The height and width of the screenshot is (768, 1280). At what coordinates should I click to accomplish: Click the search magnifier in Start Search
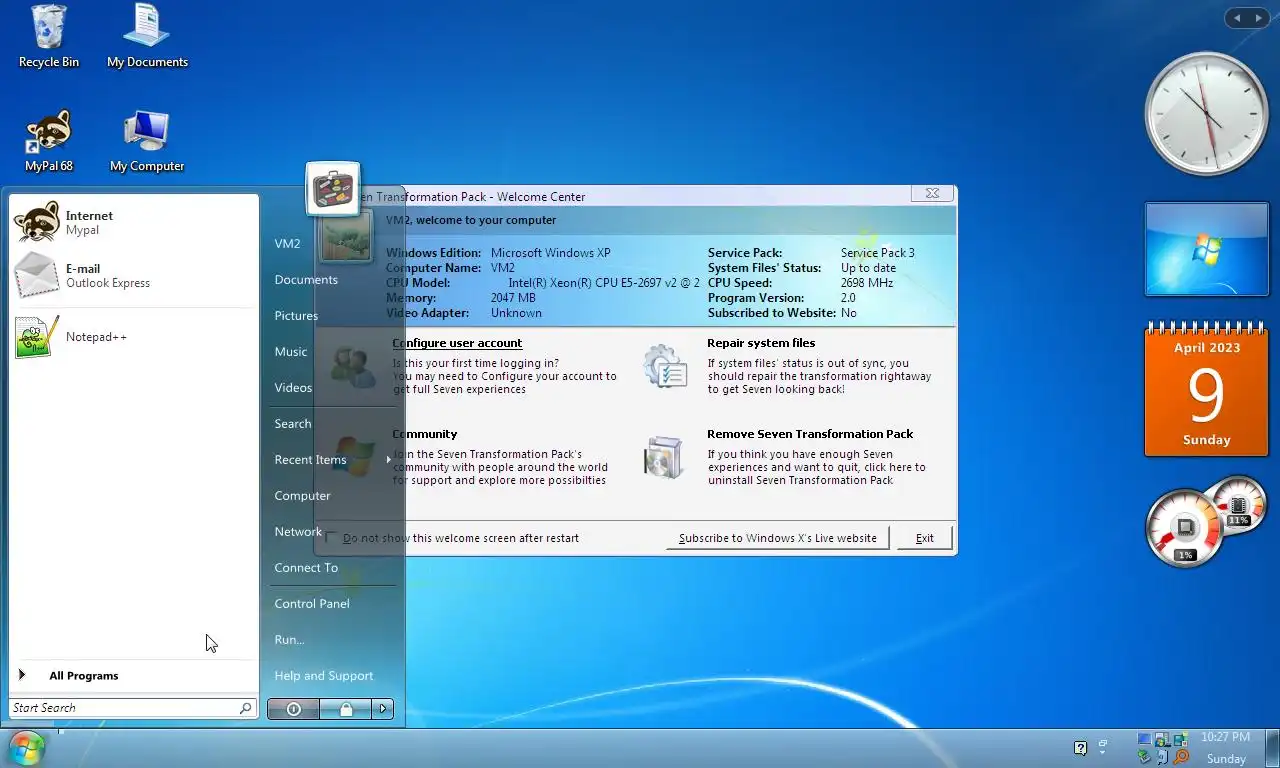246,708
